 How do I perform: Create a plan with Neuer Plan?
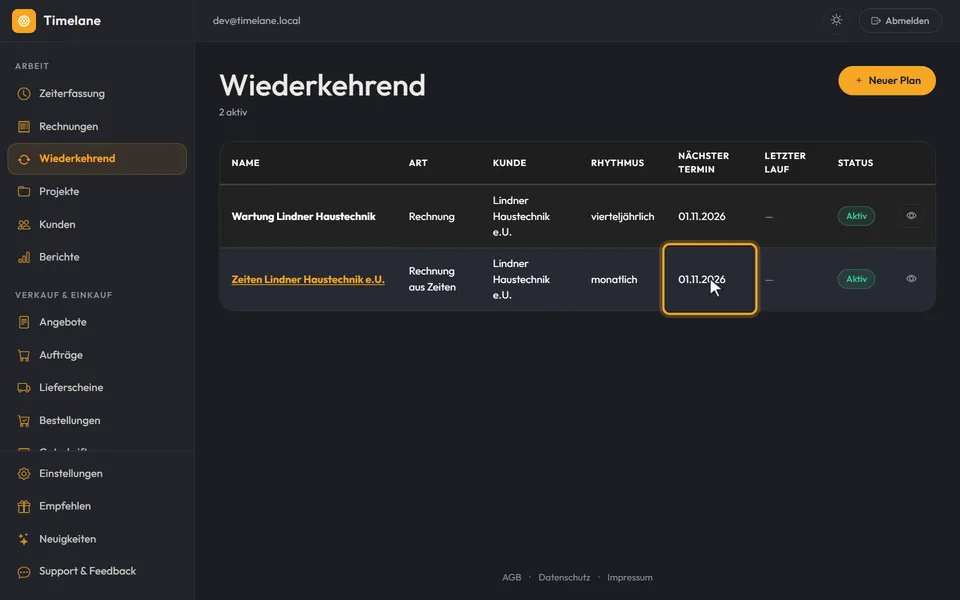[x=887, y=81]
